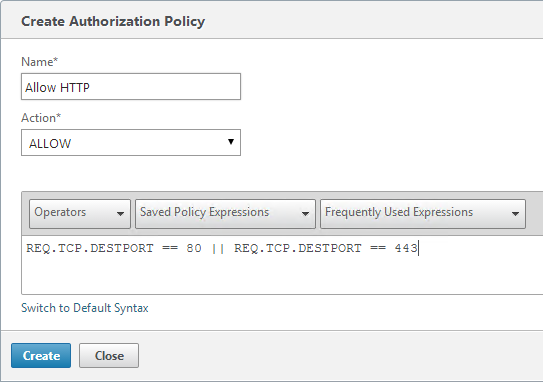
Task: Click the empty area of the expression editor
Action: 277,275
